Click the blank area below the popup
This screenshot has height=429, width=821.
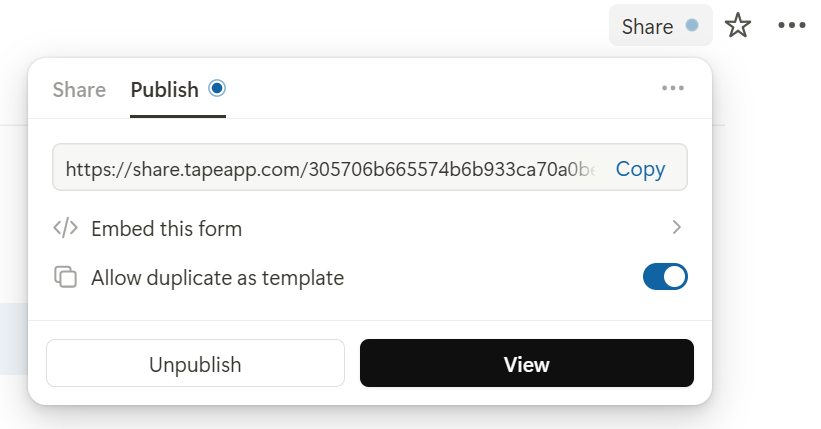coord(400,419)
